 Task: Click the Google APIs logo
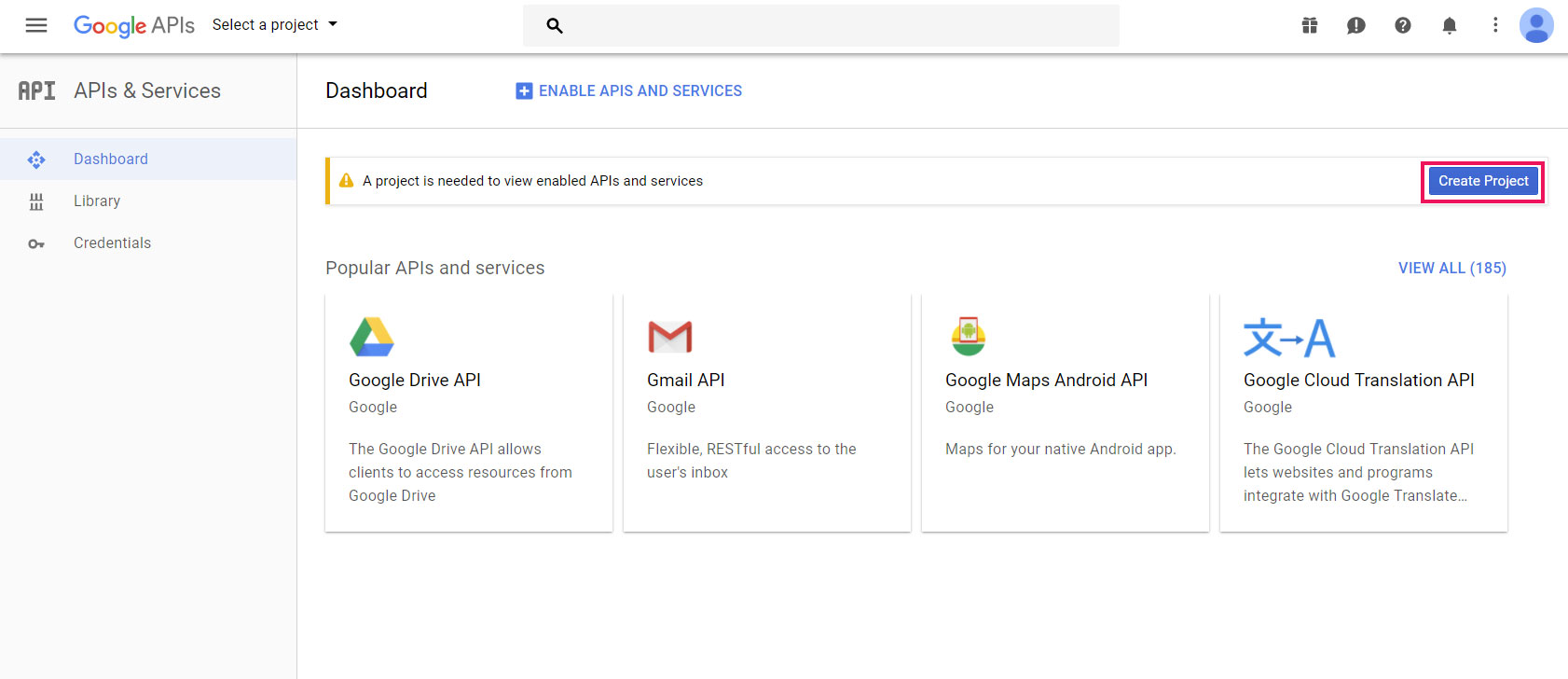[134, 25]
